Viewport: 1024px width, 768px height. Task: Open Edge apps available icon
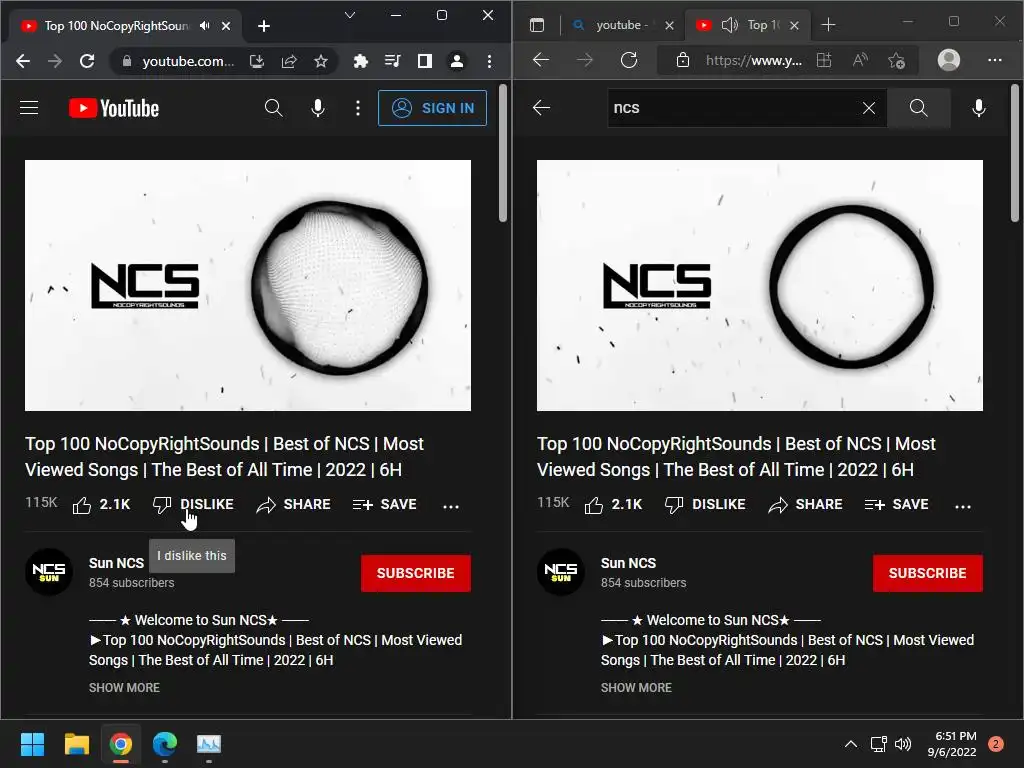824,60
